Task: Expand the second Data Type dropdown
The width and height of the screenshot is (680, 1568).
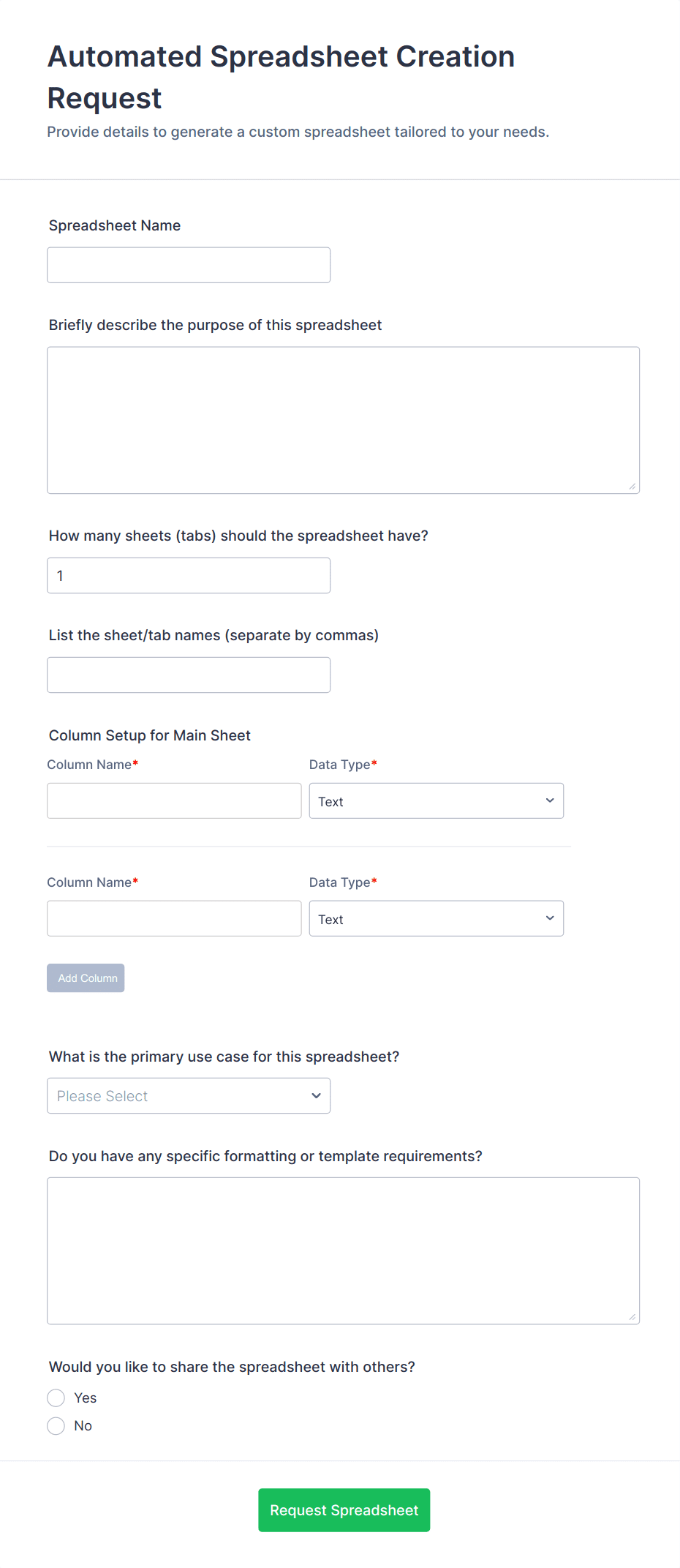Action: [436, 919]
